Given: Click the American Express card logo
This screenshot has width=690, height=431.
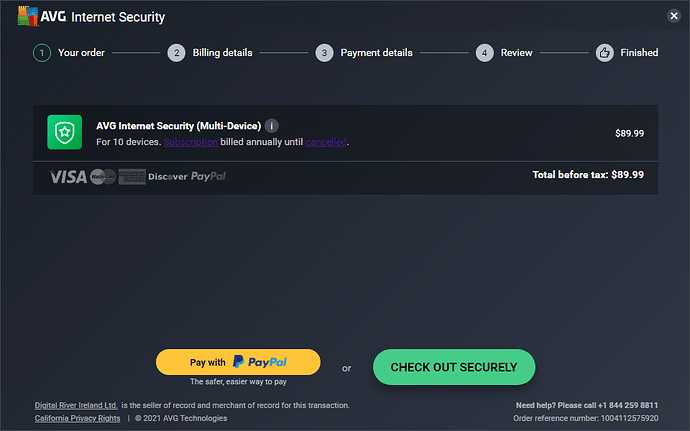Looking at the screenshot, I should point(132,176).
